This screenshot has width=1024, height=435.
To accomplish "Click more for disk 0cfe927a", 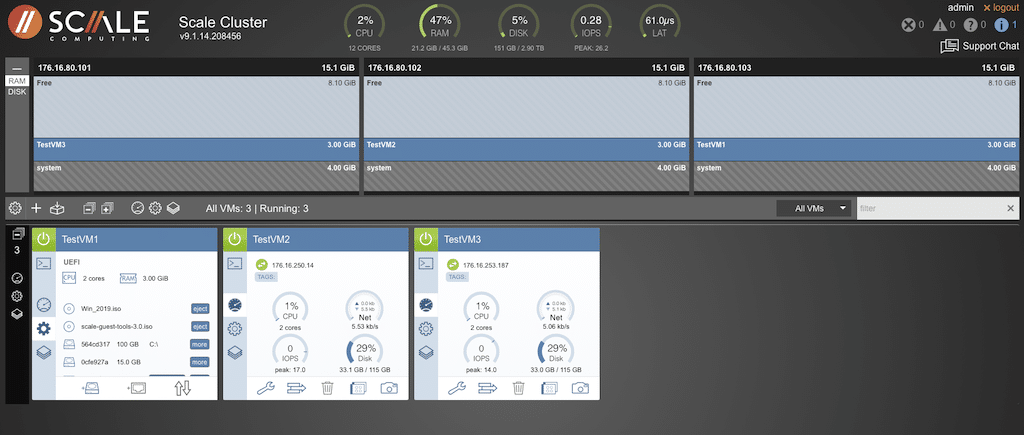I will pos(200,362).
